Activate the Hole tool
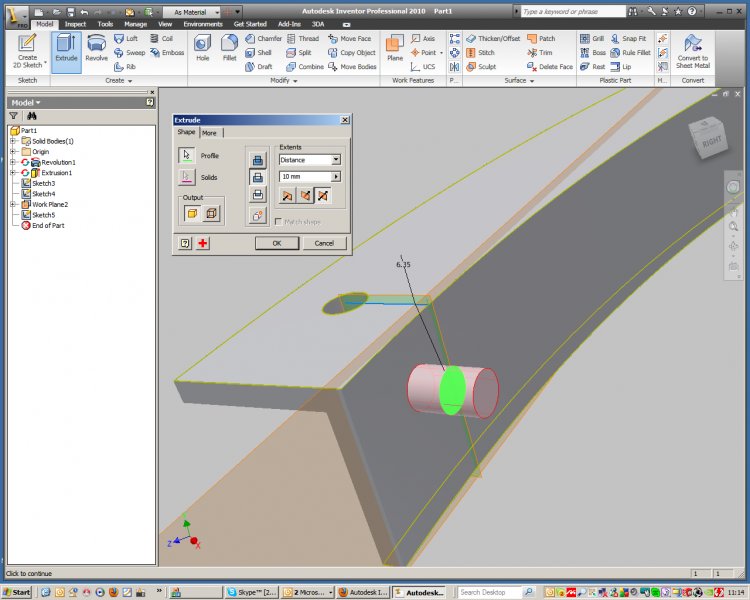 tap(202, 48)
